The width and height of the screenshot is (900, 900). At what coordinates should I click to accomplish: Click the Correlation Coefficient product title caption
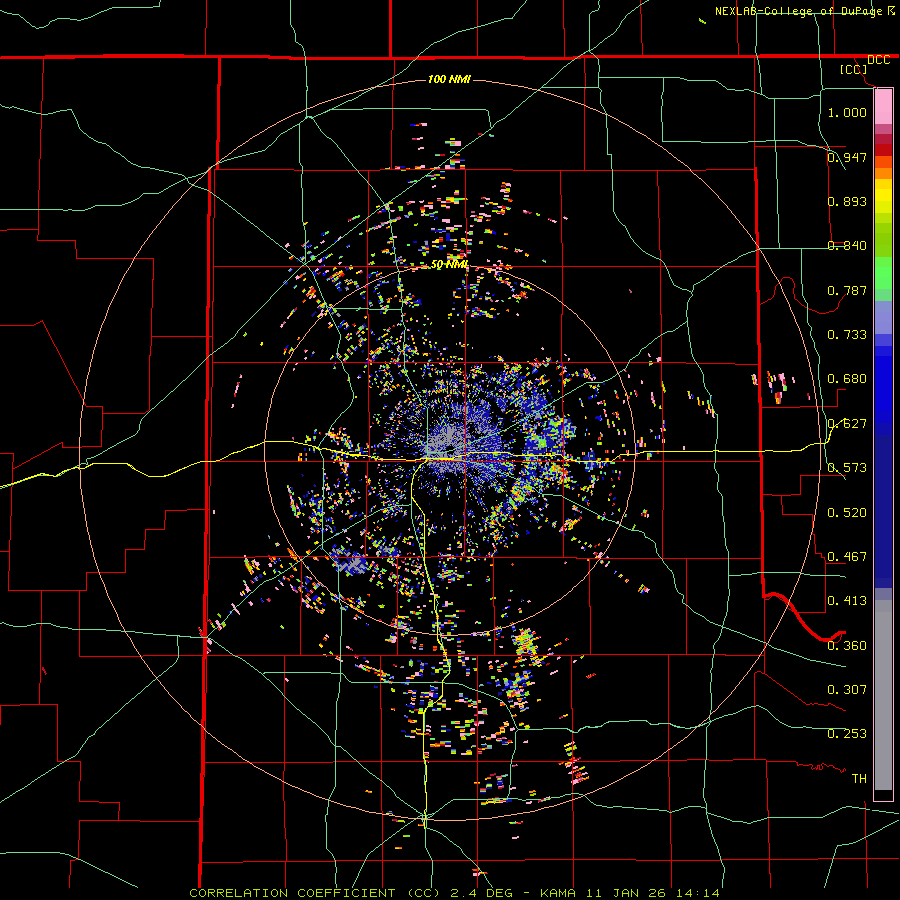point(454,893)
